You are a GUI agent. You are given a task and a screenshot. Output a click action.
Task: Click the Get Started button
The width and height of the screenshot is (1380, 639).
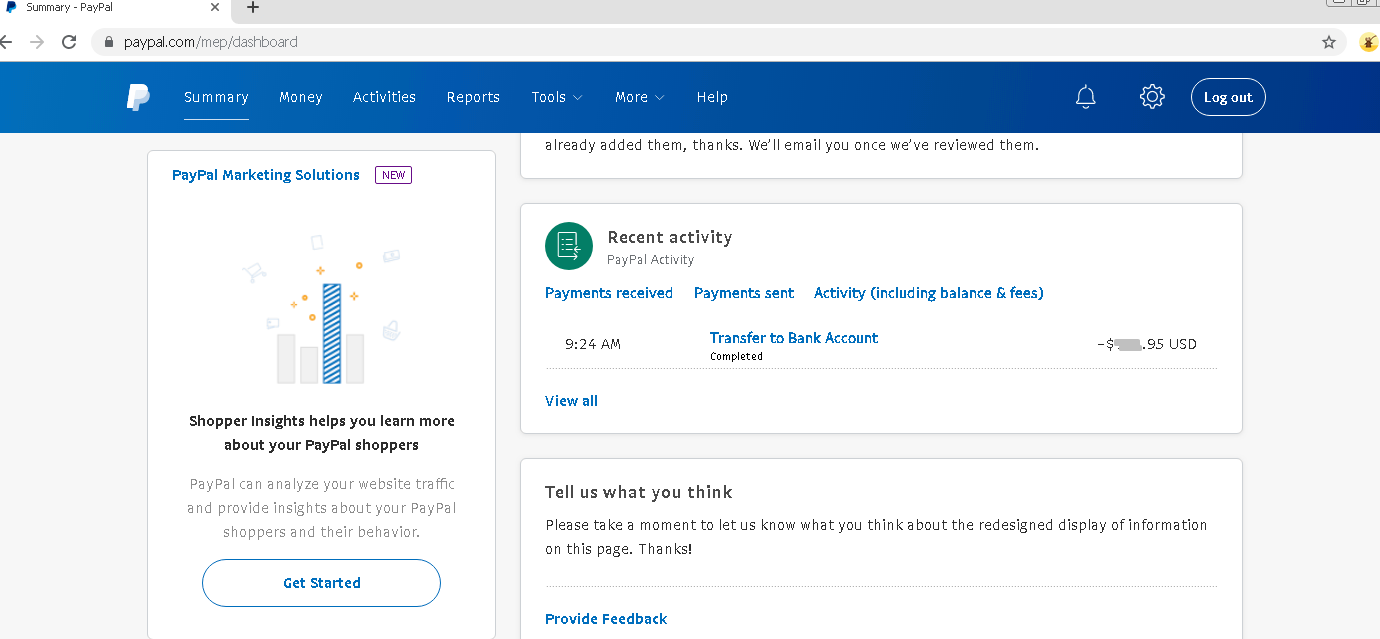[x=321, y=583]
